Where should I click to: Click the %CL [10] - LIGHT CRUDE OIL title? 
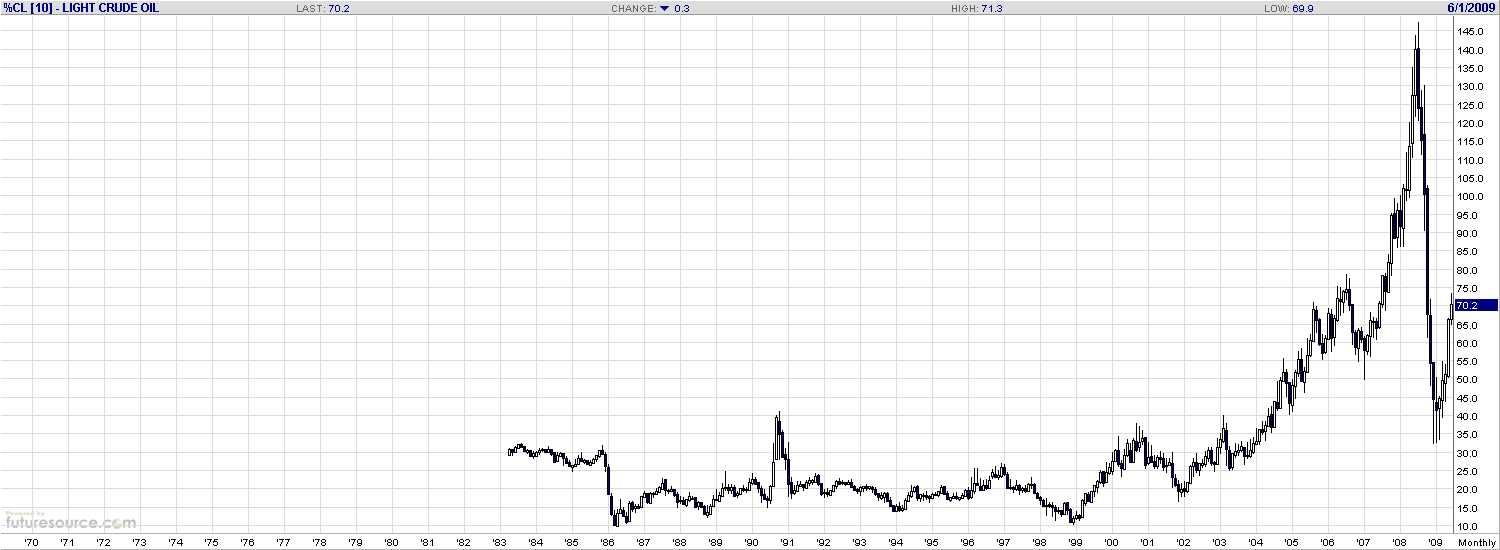pyautogui.click(x=81, y=8)
